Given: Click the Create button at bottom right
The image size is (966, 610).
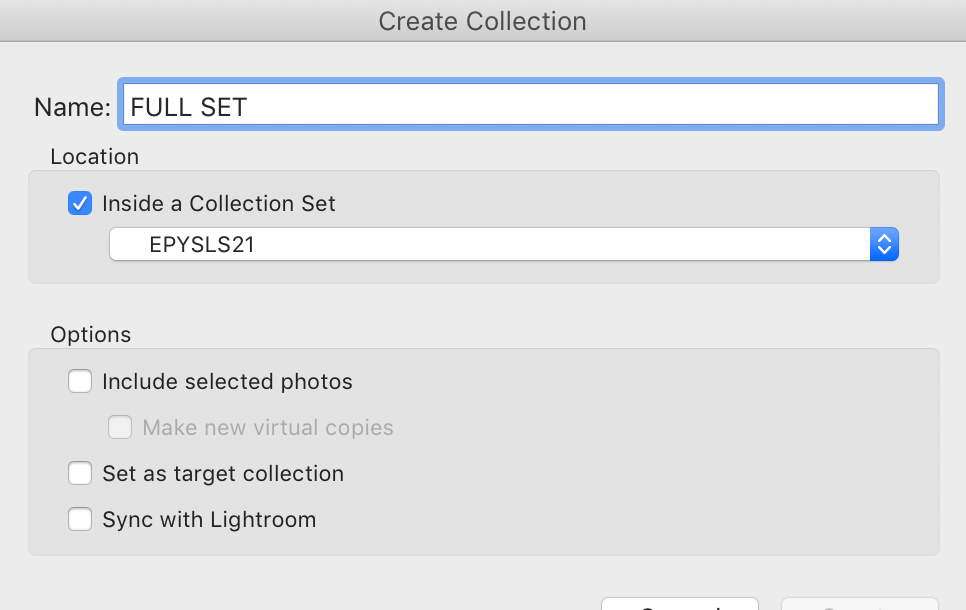Looking at the screenshot, I should tap(860, 603).
